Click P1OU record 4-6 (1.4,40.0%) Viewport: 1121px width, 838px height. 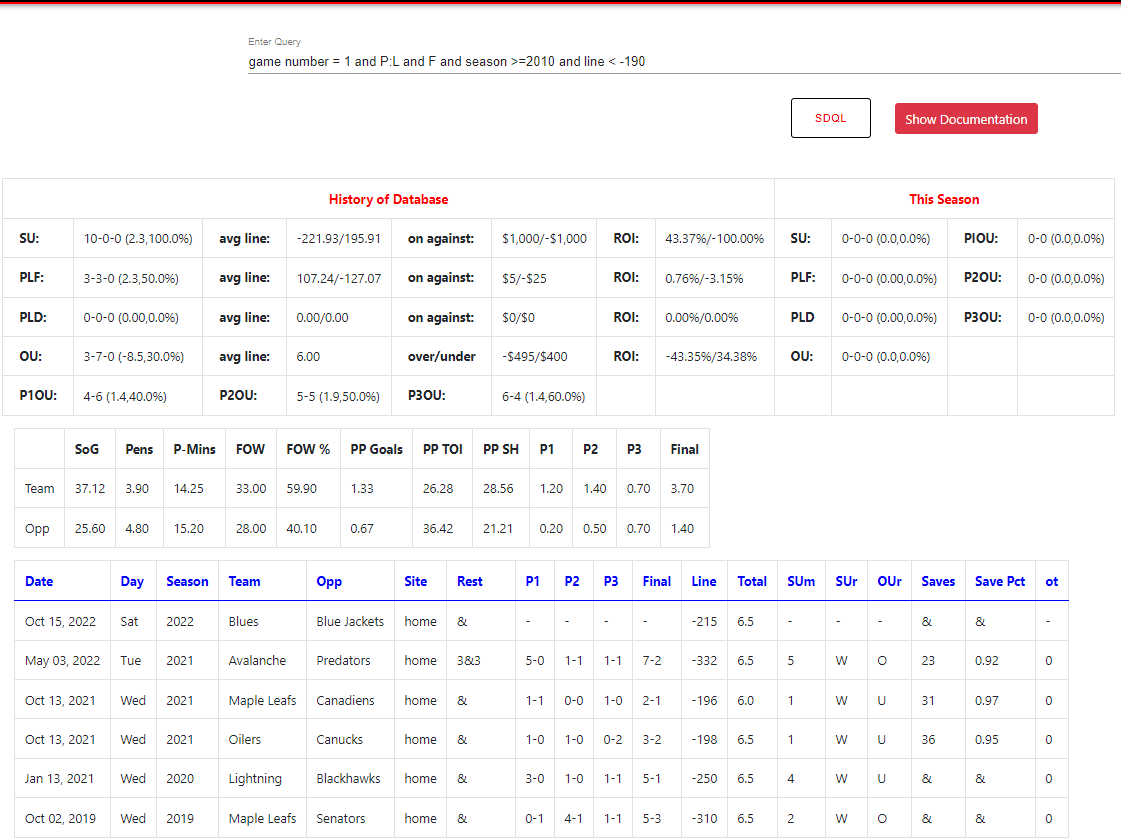coord(125,396)
